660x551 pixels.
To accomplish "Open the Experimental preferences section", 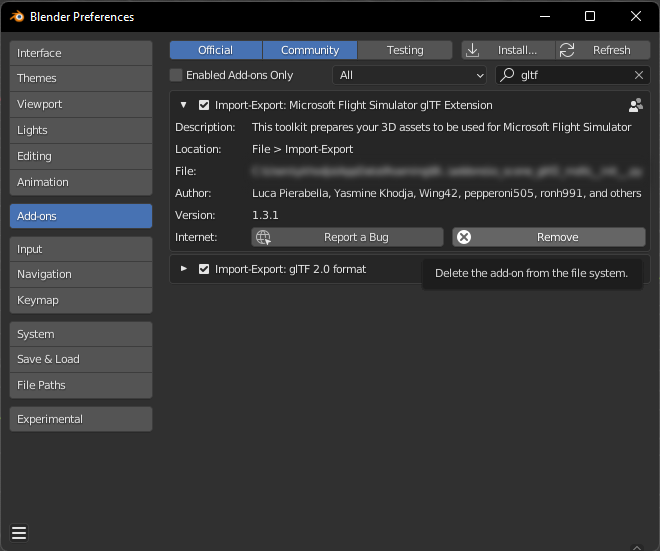I will 81,419.
